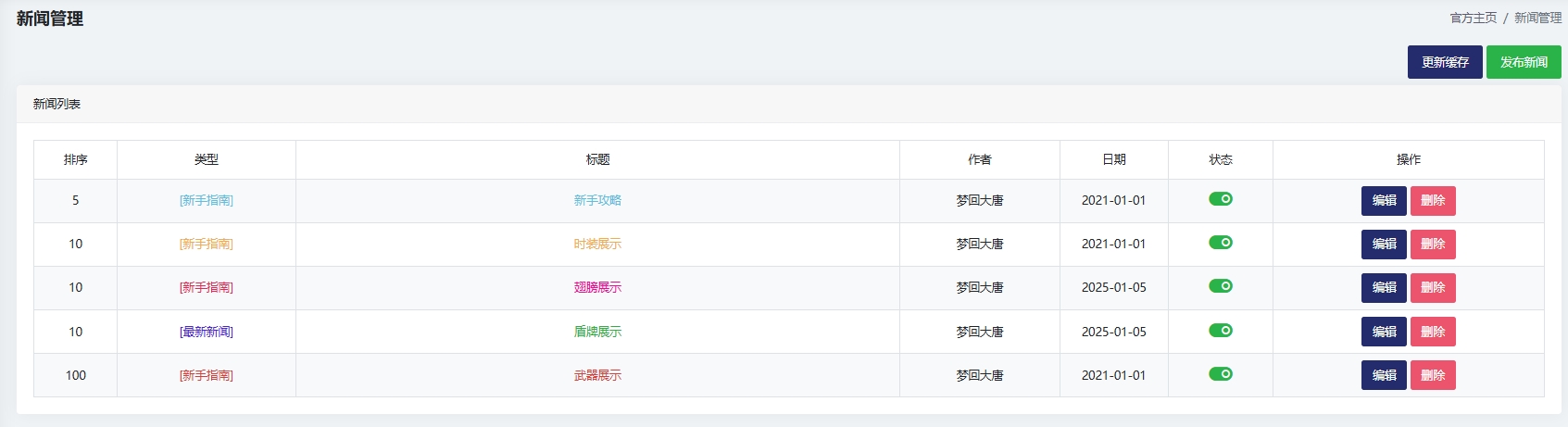The height and width of the screenshot is (427, 1568).
Task: Switch off the 翅膀展示 status toggle
Action: point(1220,286)
